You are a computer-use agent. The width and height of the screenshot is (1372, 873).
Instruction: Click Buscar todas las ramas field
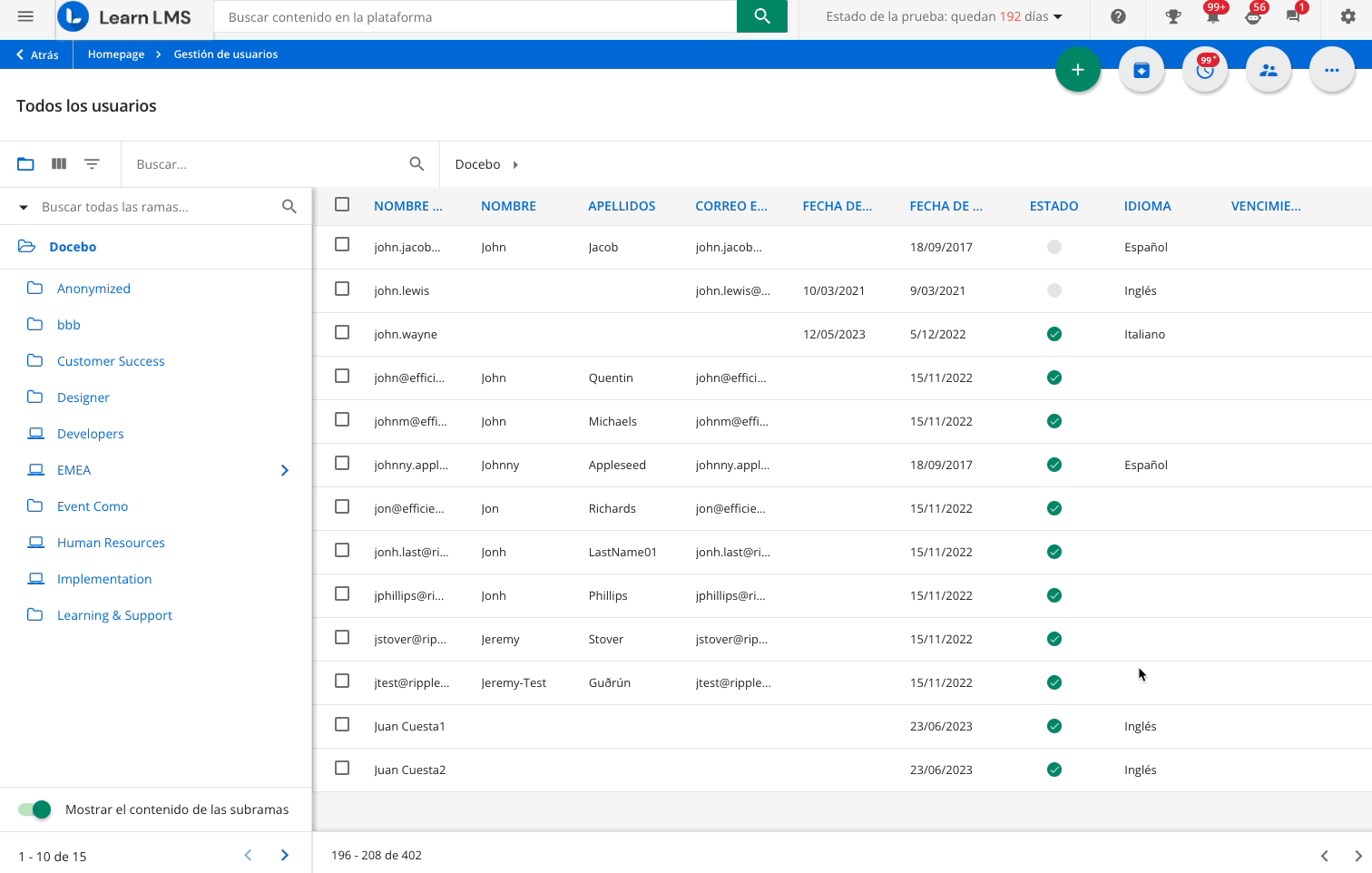click(156, 207)
